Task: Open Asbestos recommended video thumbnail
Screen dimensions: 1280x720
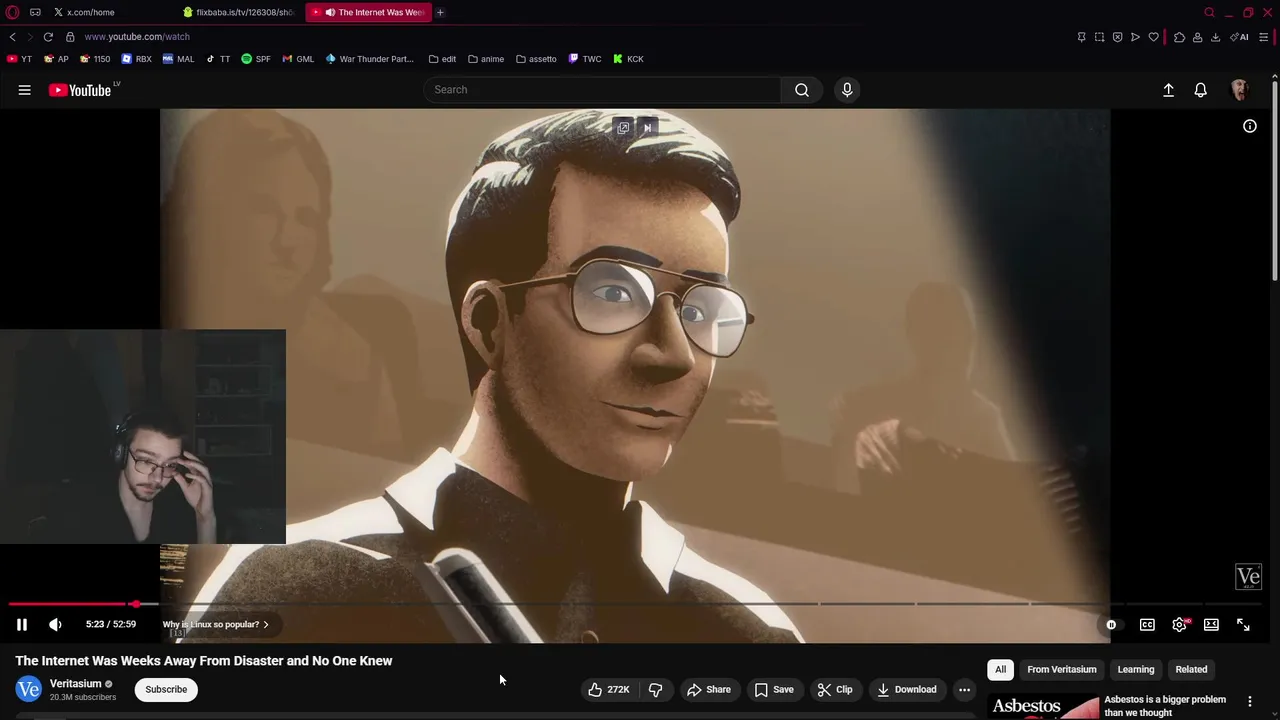Action: (1043, 706)
